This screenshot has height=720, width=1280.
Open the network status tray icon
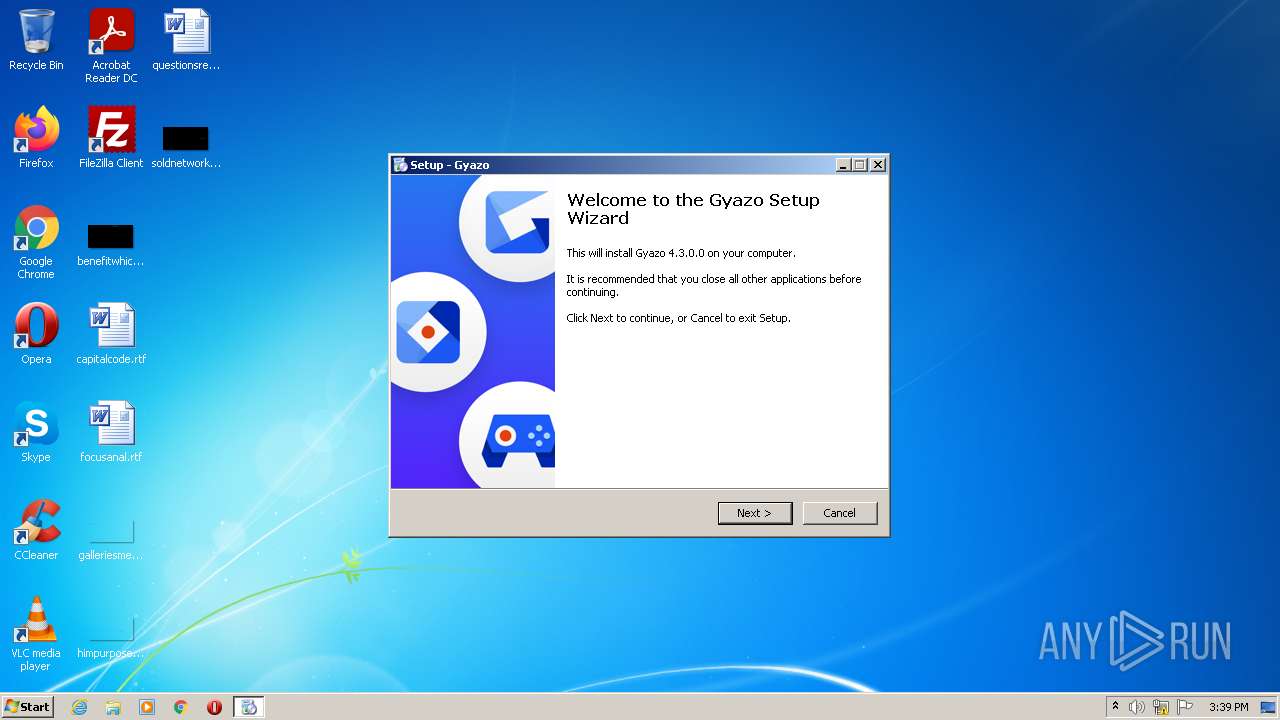pos(1161,707)
